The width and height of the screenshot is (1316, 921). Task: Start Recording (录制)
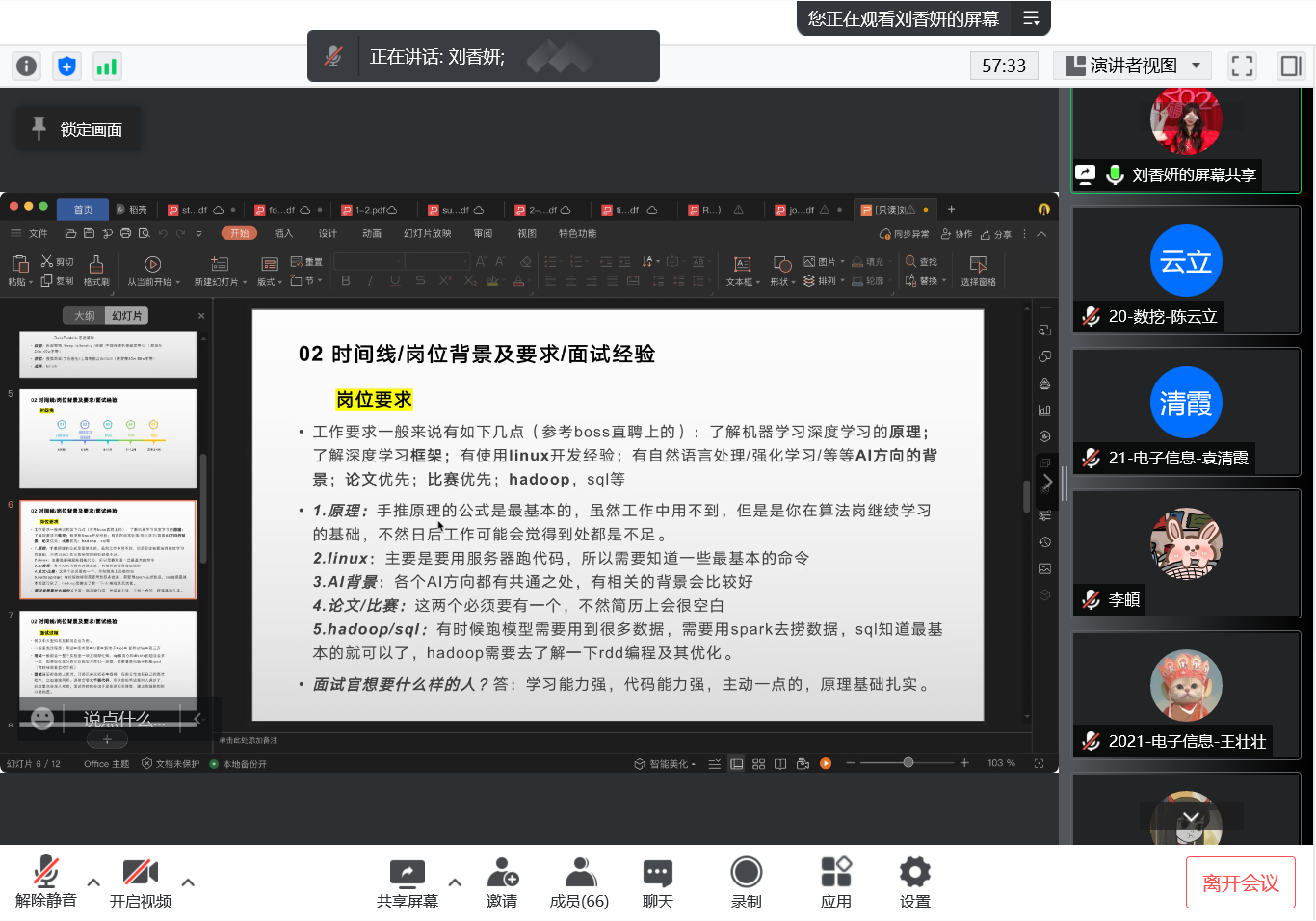point(746,882)
